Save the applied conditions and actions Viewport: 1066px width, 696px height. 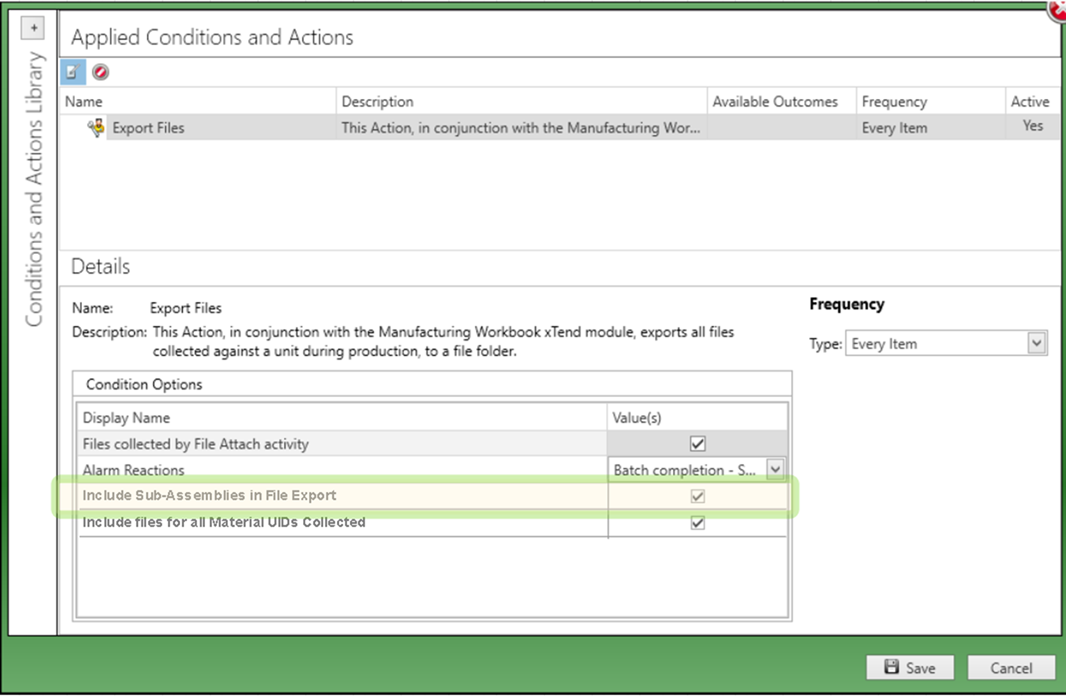click(909, 667)
